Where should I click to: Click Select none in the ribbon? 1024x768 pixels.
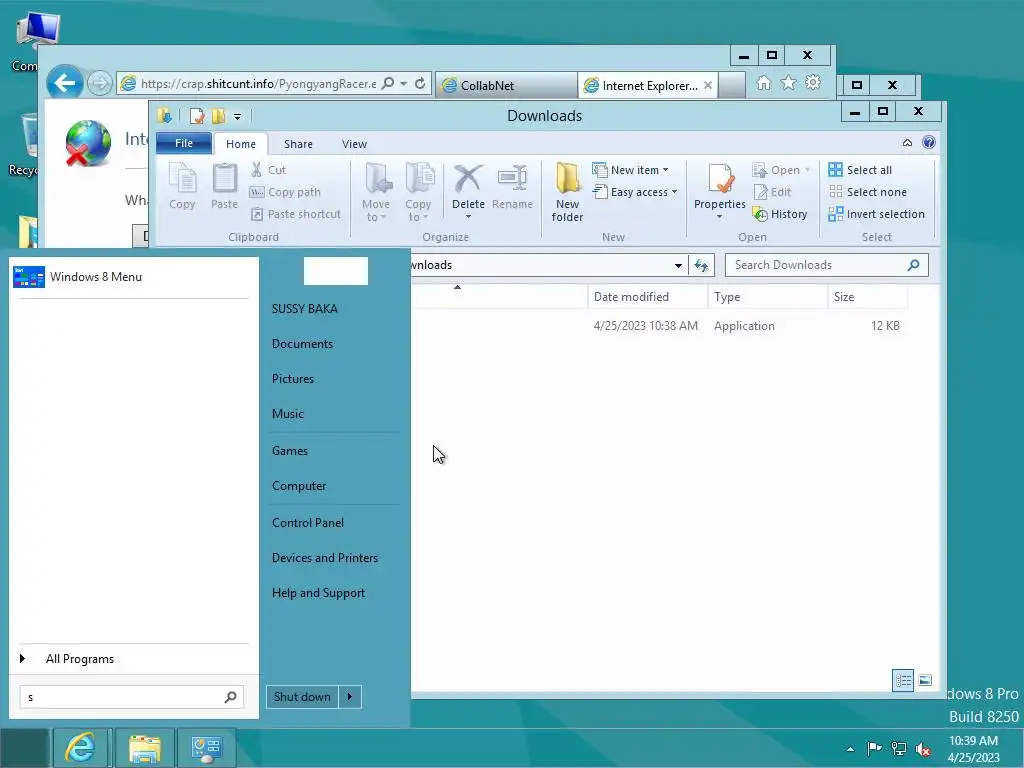867,192
